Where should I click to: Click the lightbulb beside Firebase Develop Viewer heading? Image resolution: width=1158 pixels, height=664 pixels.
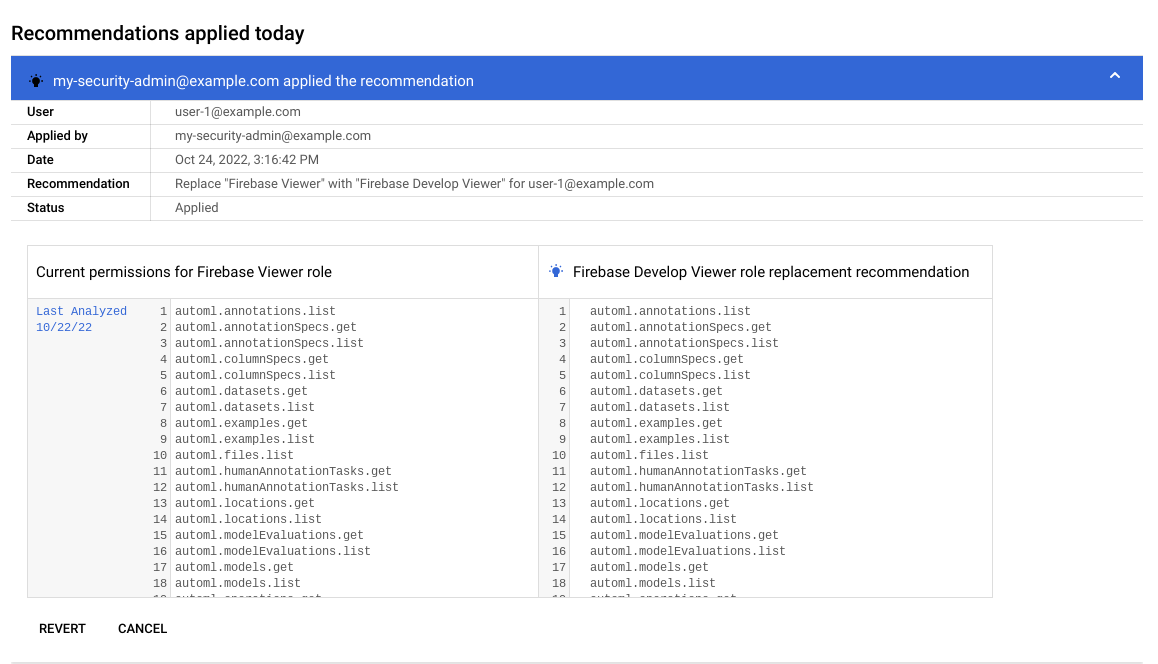(x=556, y=271)
